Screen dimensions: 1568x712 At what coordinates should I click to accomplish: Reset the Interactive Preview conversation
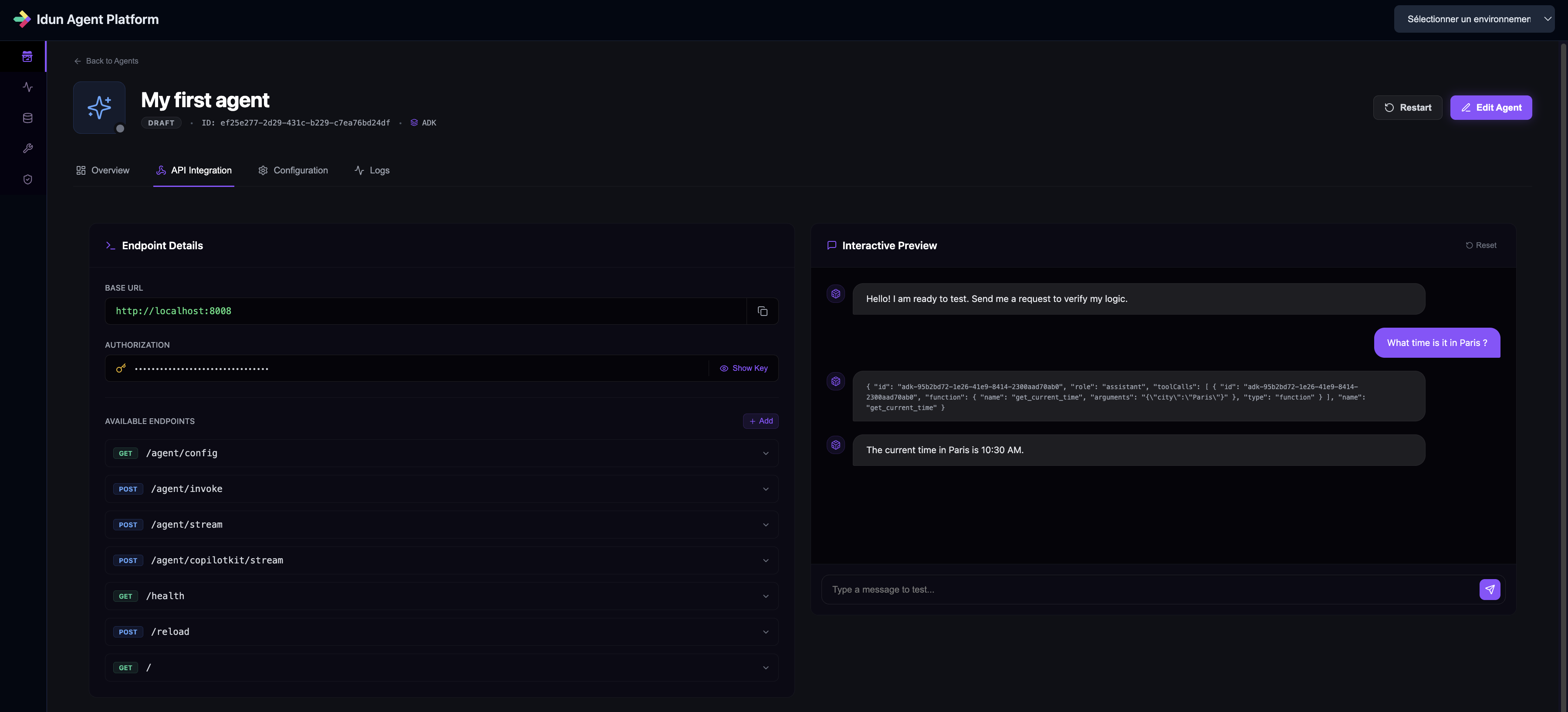(1481, 245)
